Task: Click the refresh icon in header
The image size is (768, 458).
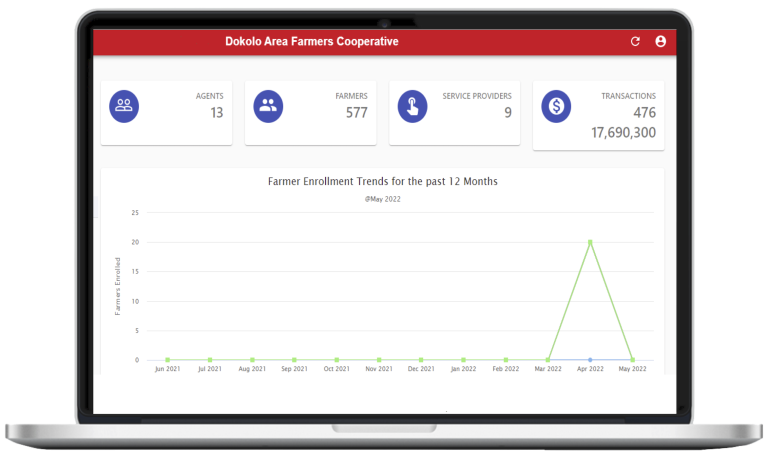Action: click(635, 42)
